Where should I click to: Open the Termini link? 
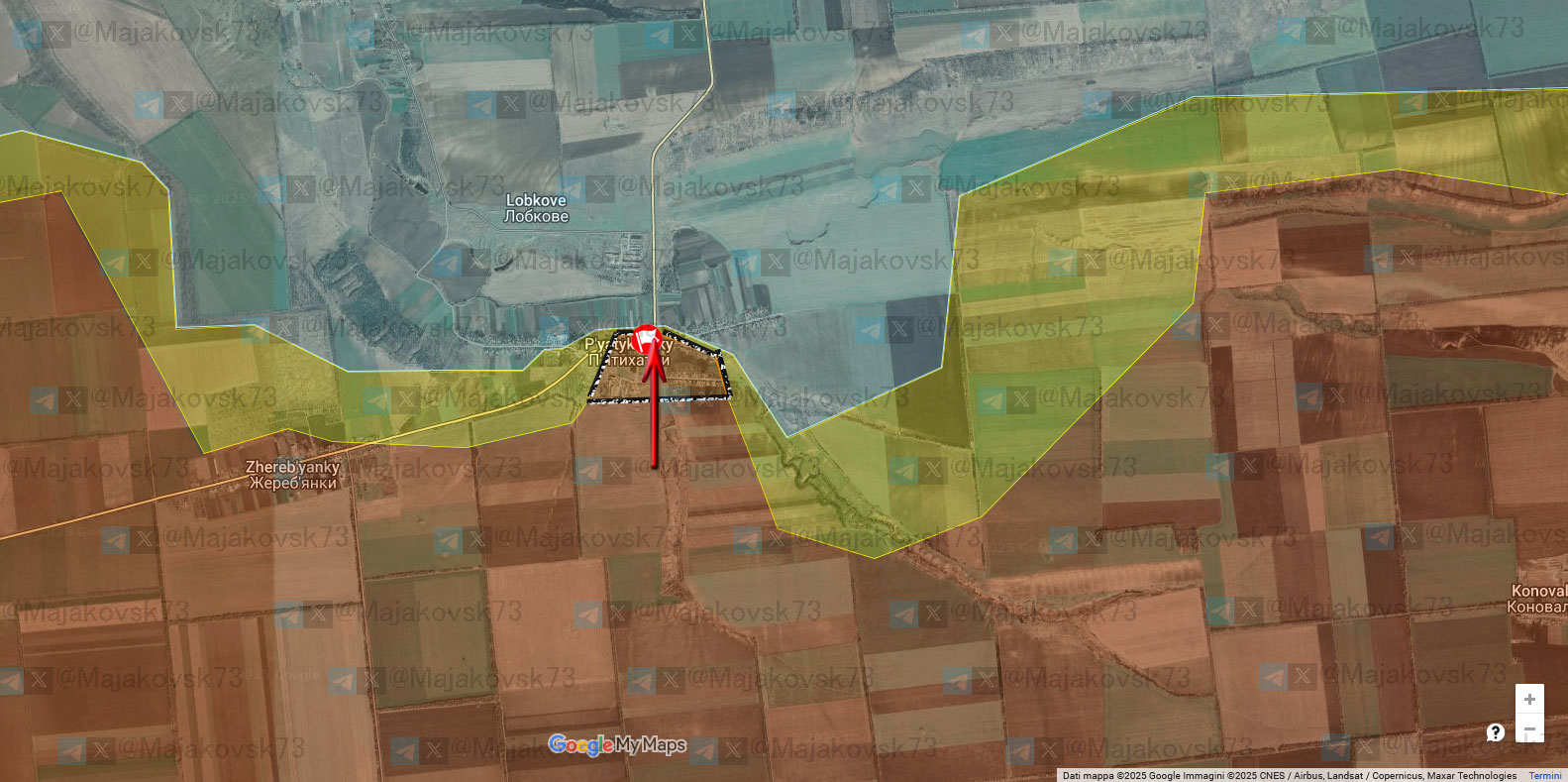click(x=1545, y=776)
